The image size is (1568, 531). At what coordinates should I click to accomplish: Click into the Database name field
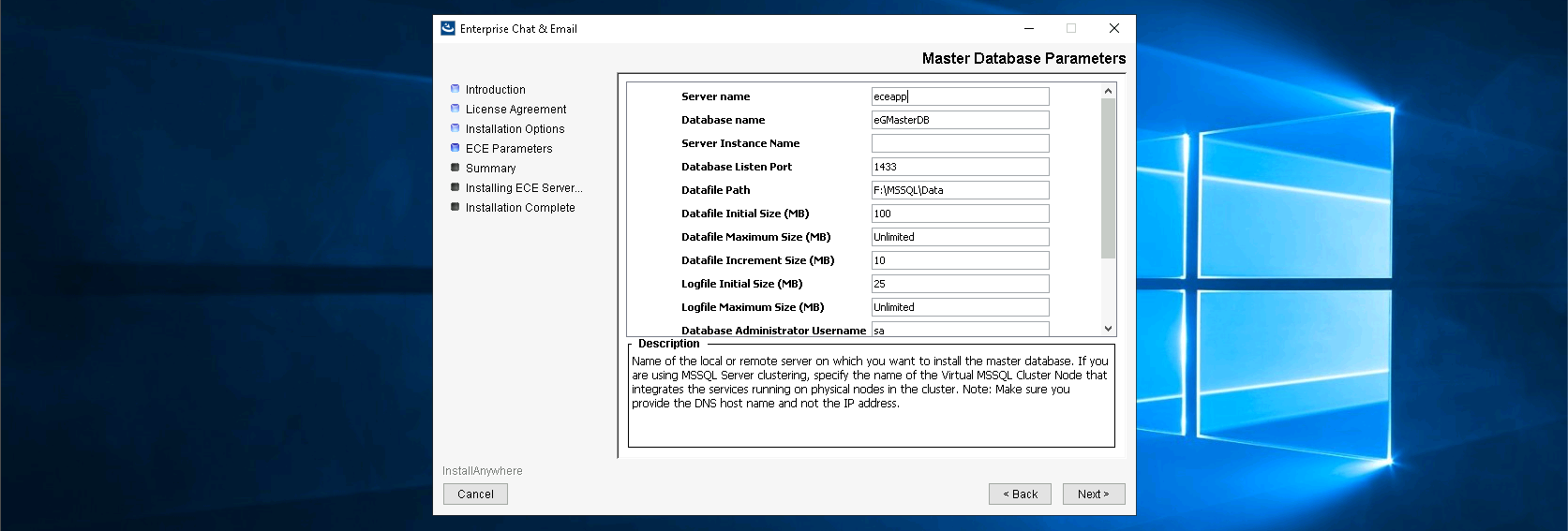(x=960, y=120)
